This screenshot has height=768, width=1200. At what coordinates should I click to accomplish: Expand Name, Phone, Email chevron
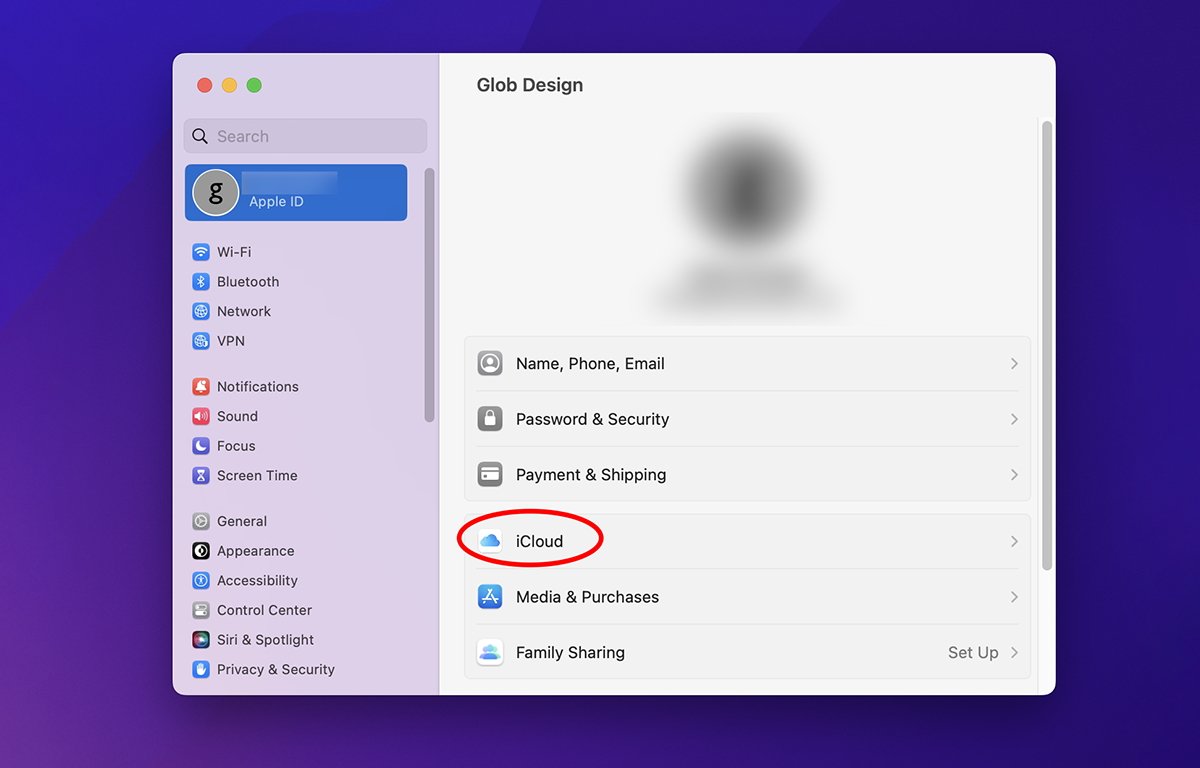pyautogui.click(x=1013, y=364)
